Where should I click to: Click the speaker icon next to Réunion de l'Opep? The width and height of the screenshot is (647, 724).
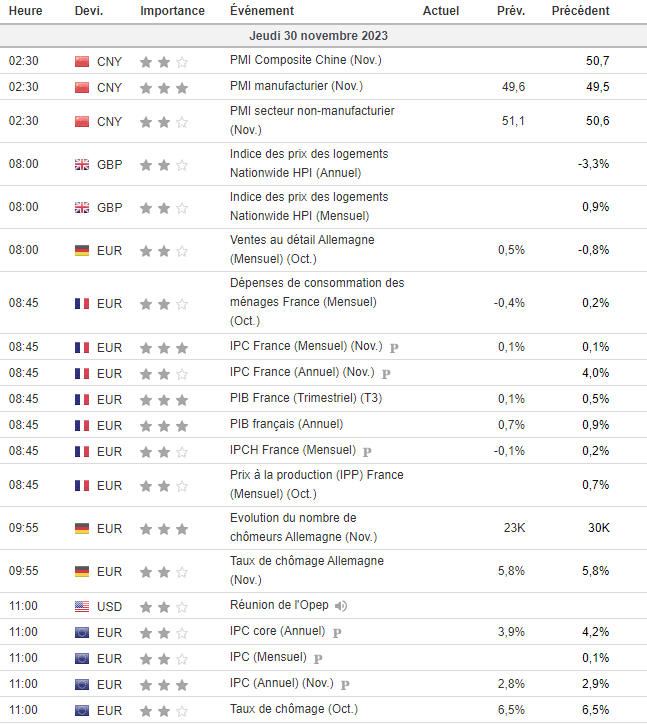pyautogui.click(x=341, y=606)
